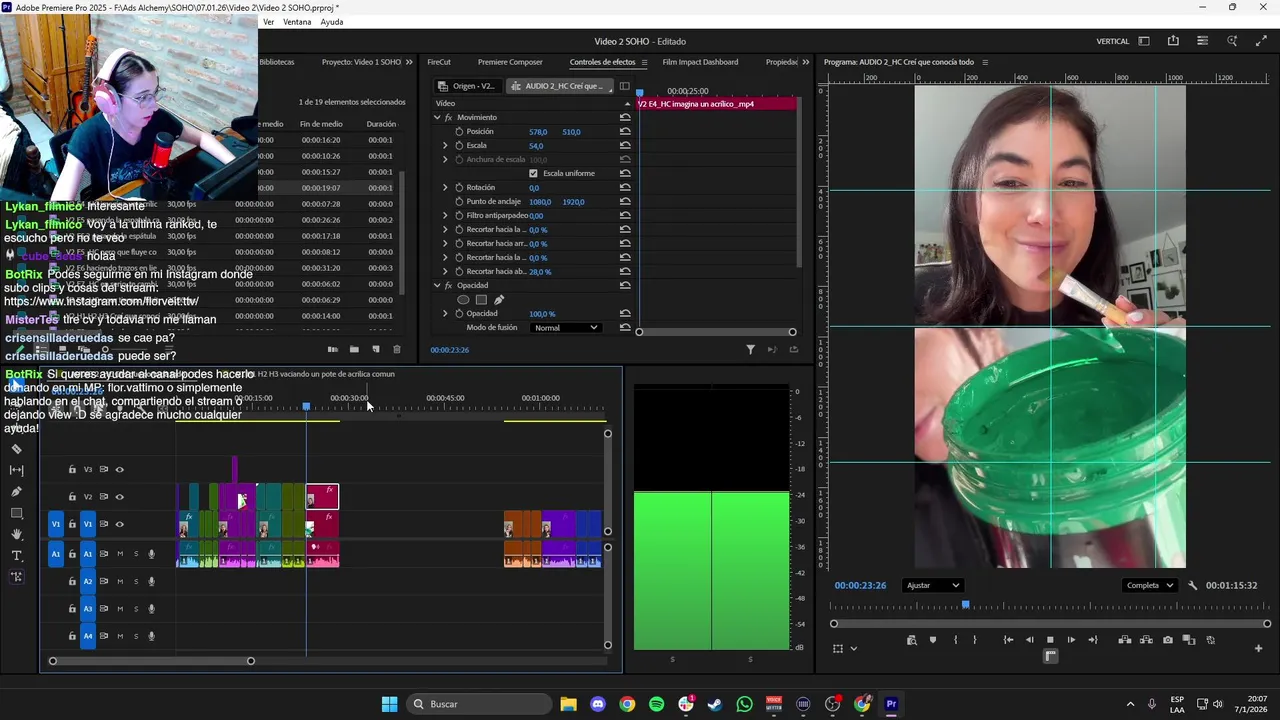Open the Quick Export icon in the header

coord(1173,41)
